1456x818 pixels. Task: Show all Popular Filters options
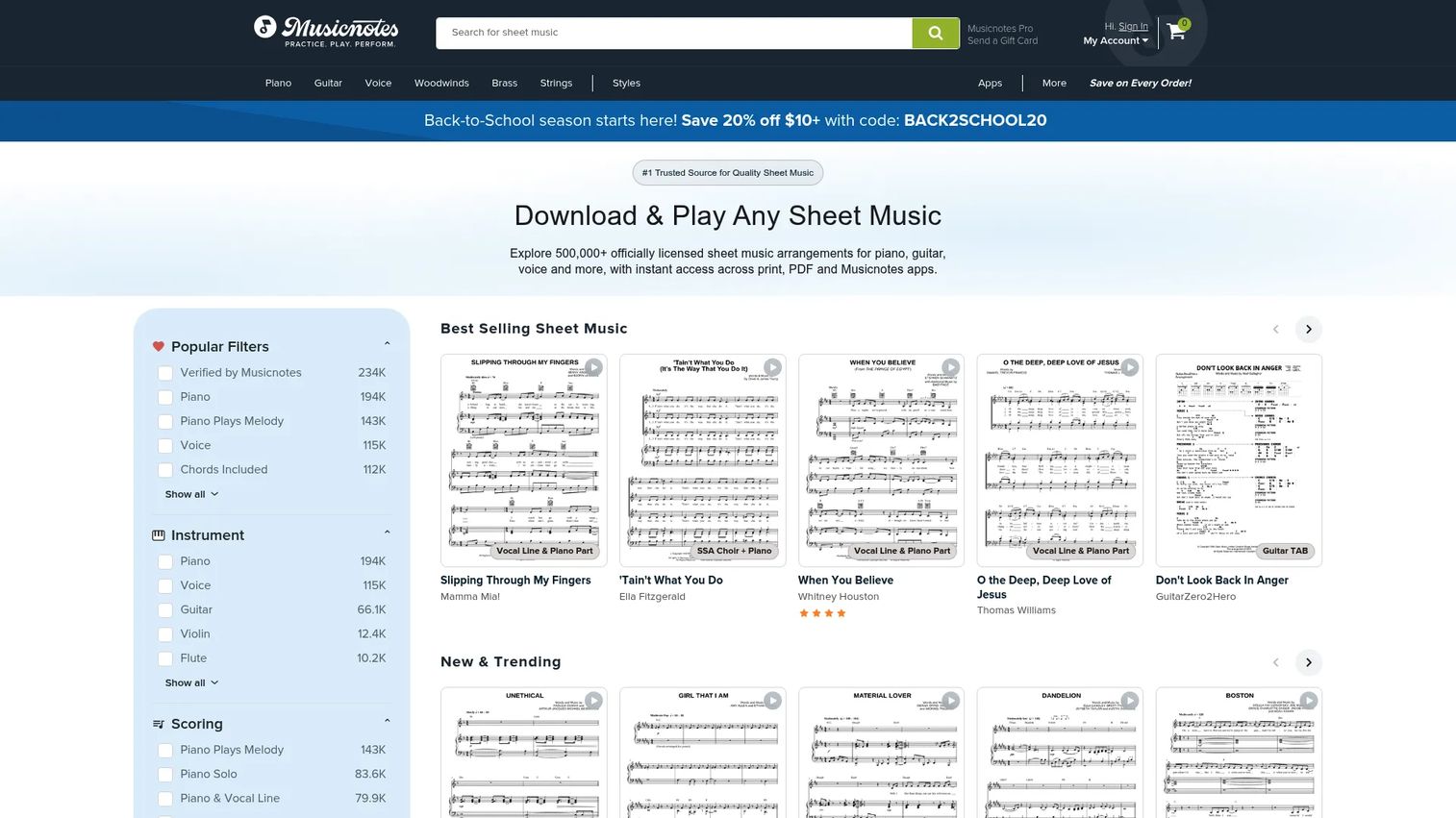tap(191, 494)
